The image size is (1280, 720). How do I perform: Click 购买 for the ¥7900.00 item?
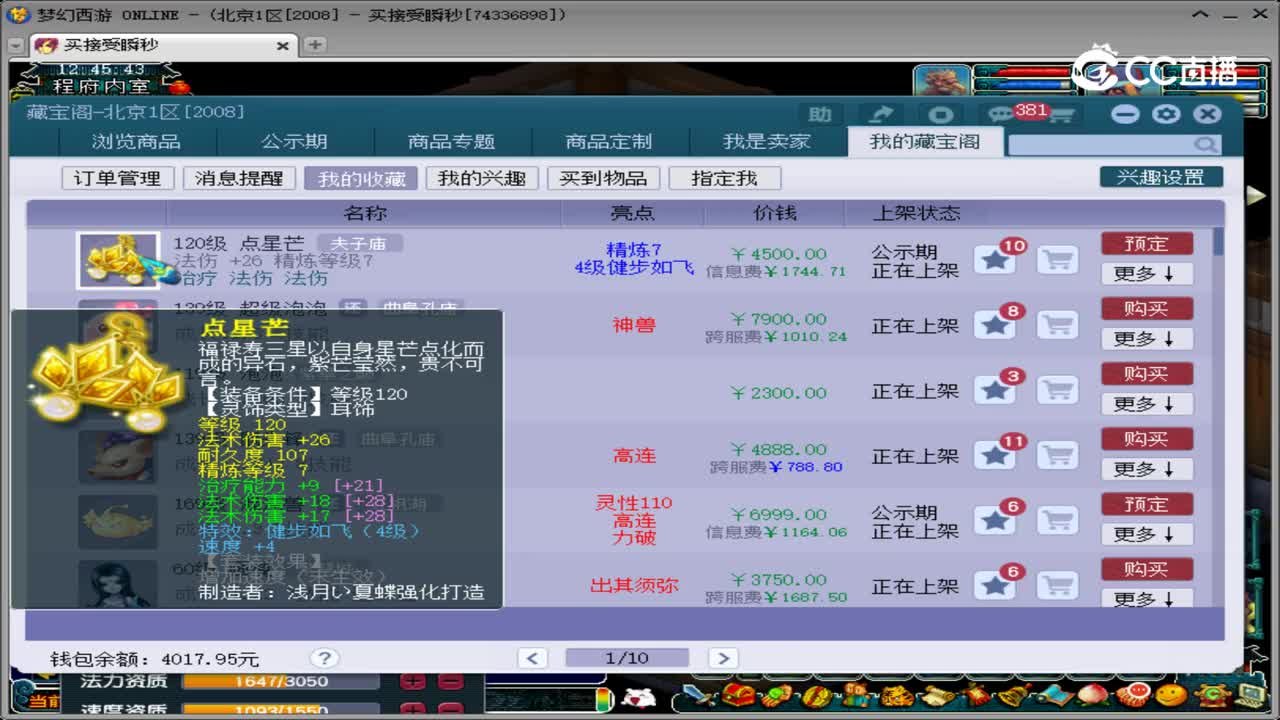click(x=1147, y=309)
